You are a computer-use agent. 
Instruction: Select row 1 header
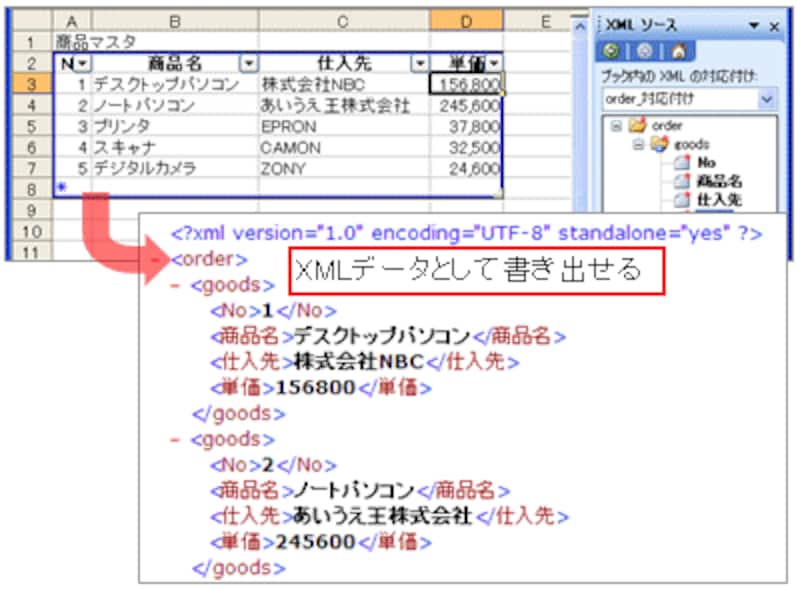pyautogui.click(x=32, y=42)
